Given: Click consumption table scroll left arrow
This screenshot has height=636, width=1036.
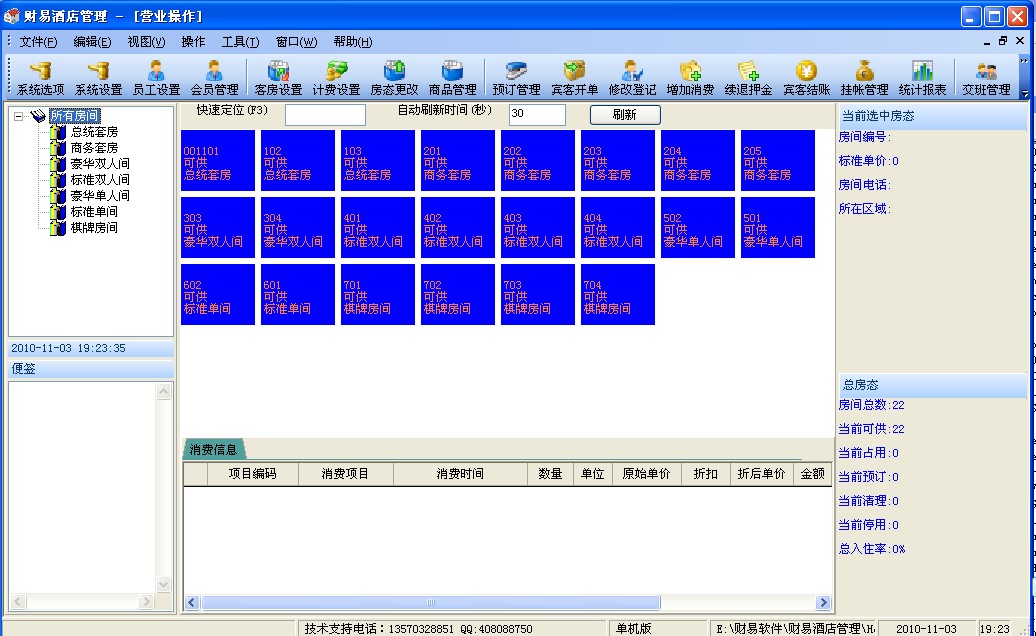Looking at the screenshot, I should point(192,602).
